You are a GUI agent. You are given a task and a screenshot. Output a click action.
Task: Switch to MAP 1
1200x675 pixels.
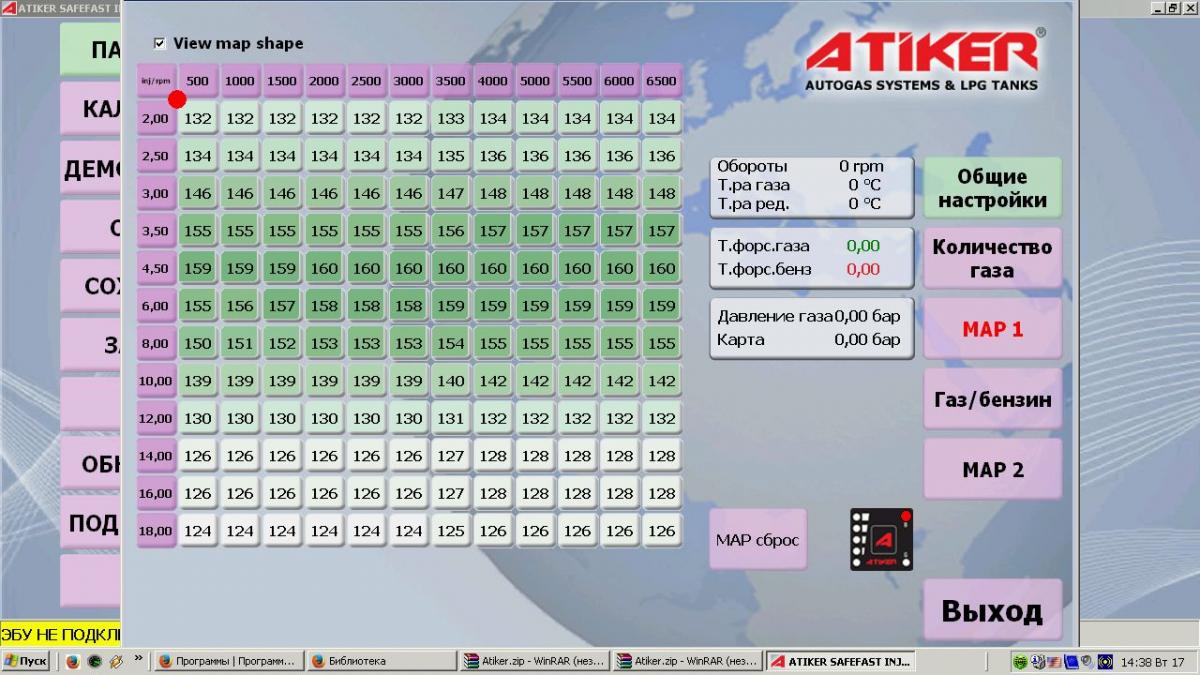992,329
